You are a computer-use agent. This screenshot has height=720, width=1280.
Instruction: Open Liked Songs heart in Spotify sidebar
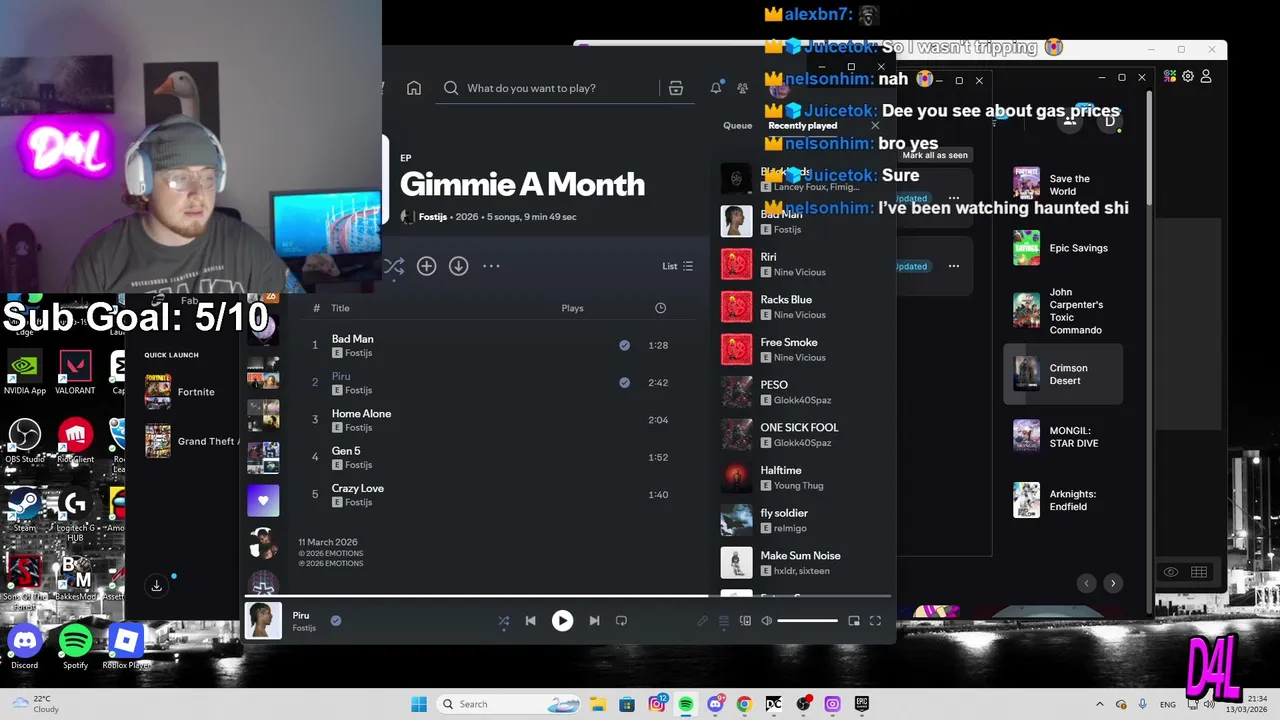[x=263, y=500]
